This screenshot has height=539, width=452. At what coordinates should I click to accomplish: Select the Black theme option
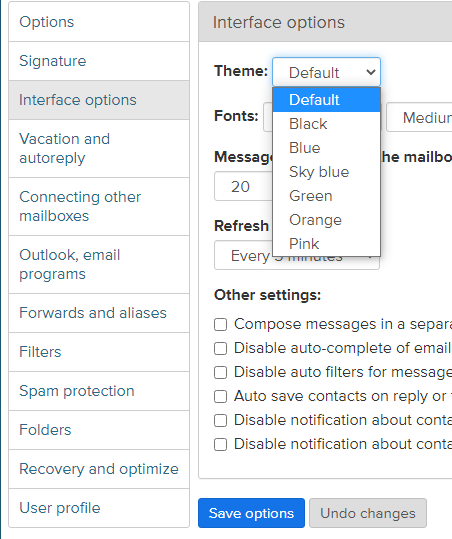coord(326,124)
